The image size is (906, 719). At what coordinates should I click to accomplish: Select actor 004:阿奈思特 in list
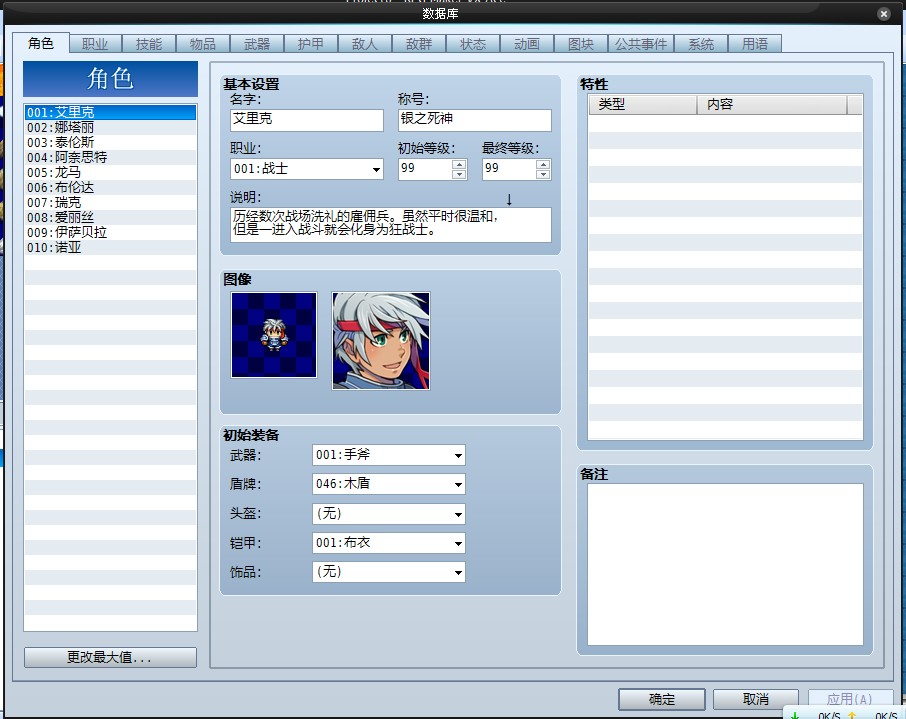tap(110, 157)
